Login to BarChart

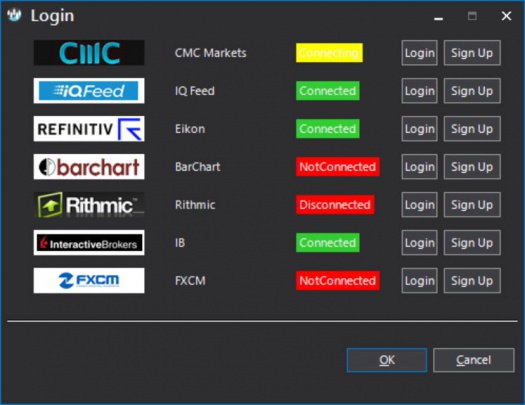click(420, 167)
